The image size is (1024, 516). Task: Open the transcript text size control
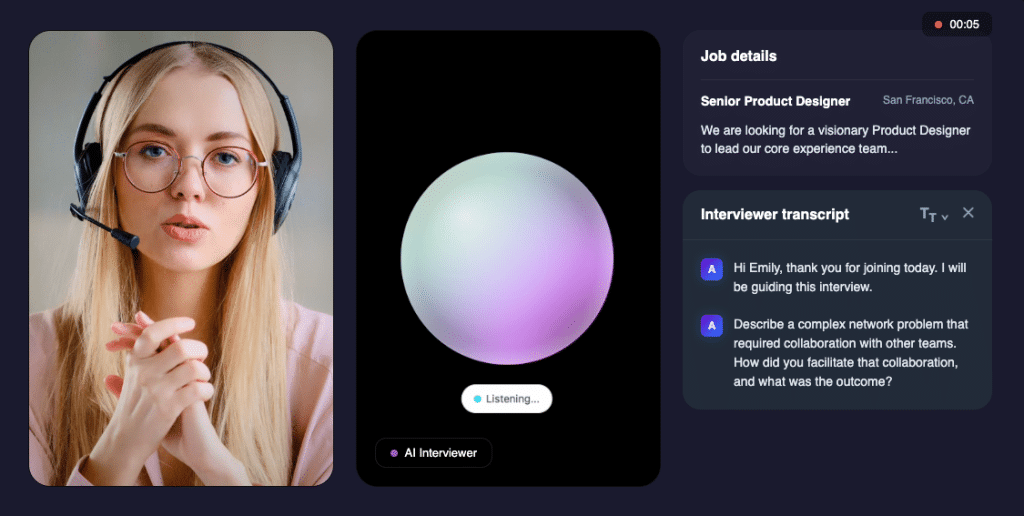(928, 215)
